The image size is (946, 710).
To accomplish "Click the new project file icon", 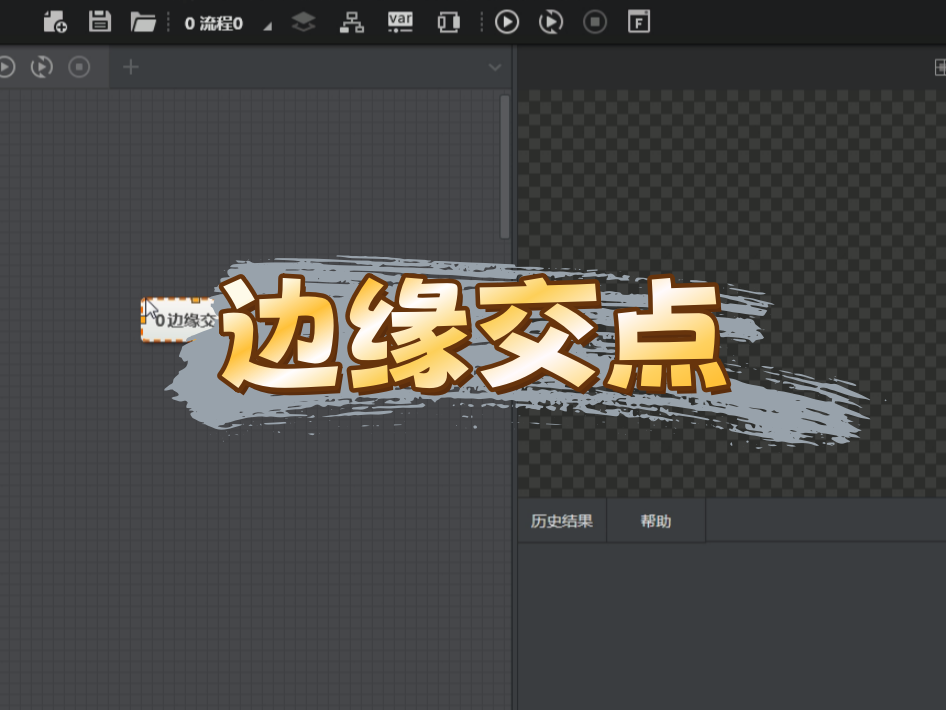I will point(55,21).
